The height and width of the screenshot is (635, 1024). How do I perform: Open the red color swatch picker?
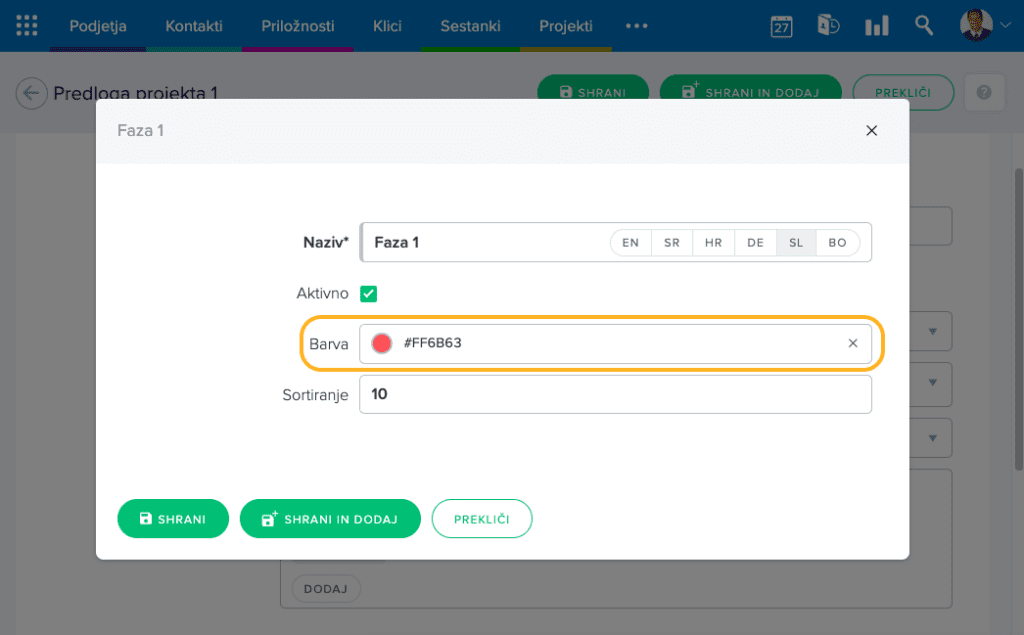pos(382,343)
